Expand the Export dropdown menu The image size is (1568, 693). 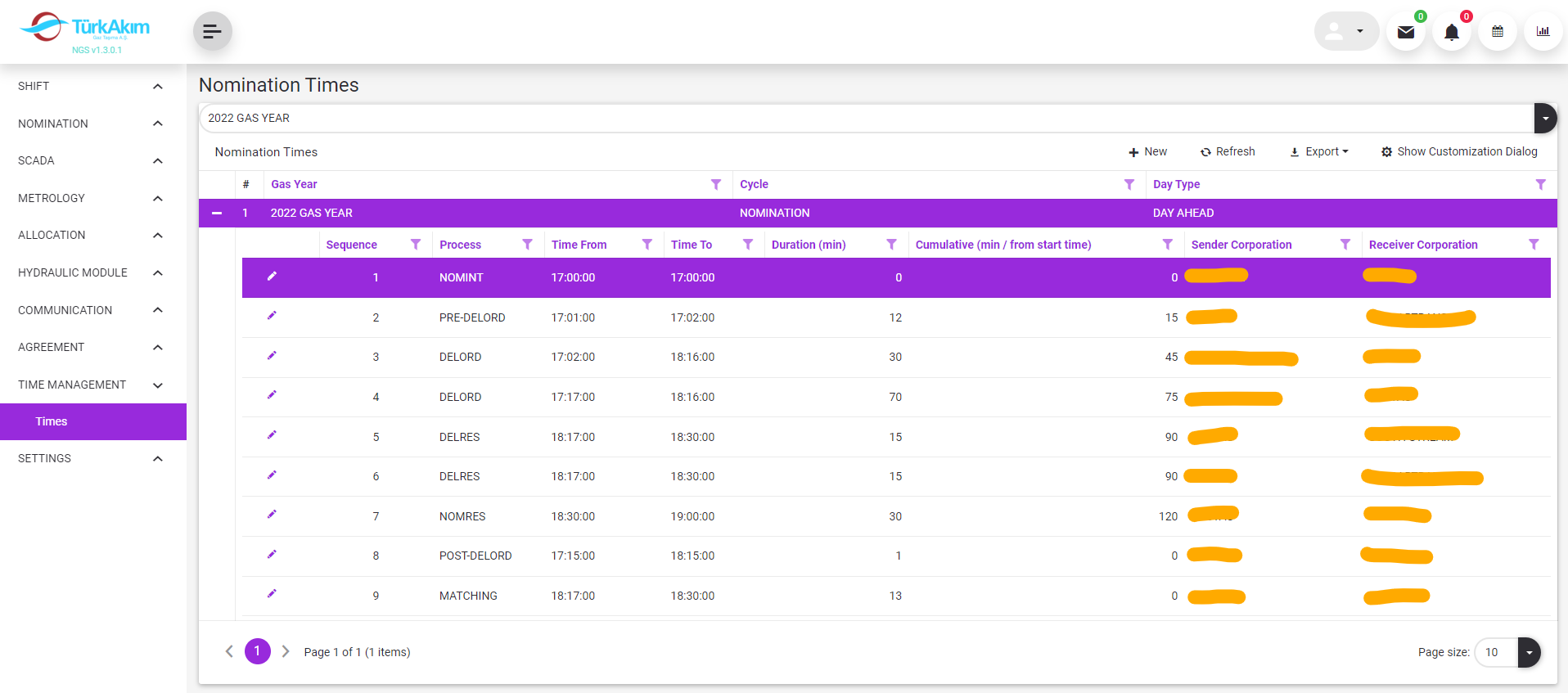tap(1318, 152)
